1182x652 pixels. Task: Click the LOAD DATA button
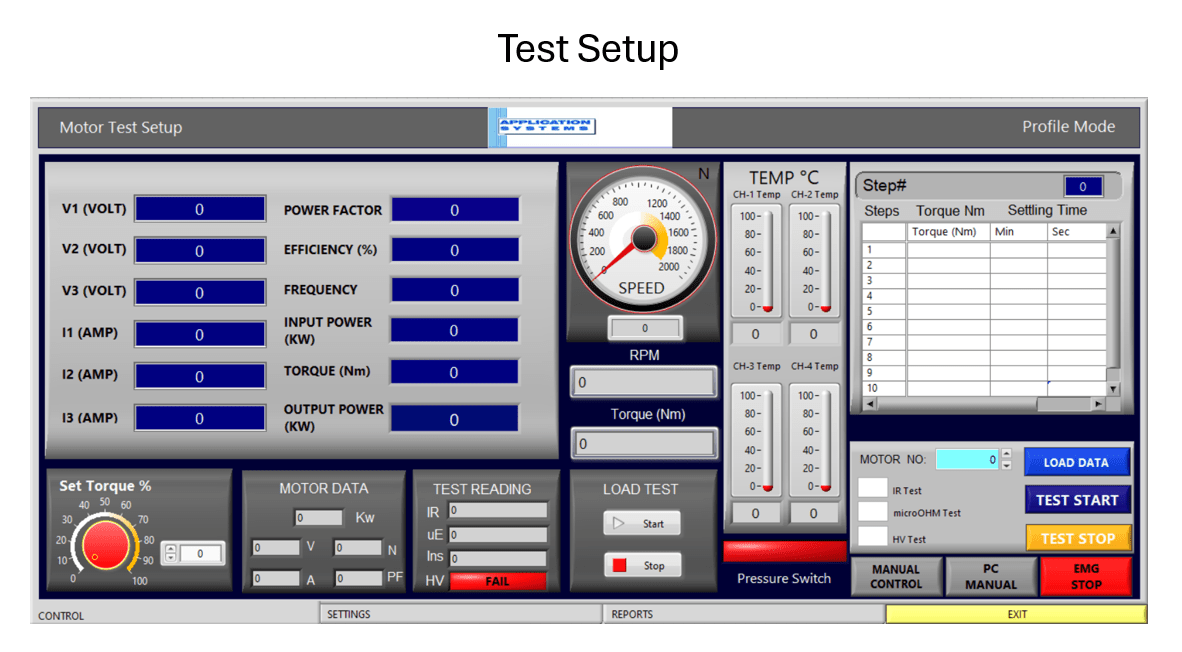pyautogui.click(x=1076, y=462)
